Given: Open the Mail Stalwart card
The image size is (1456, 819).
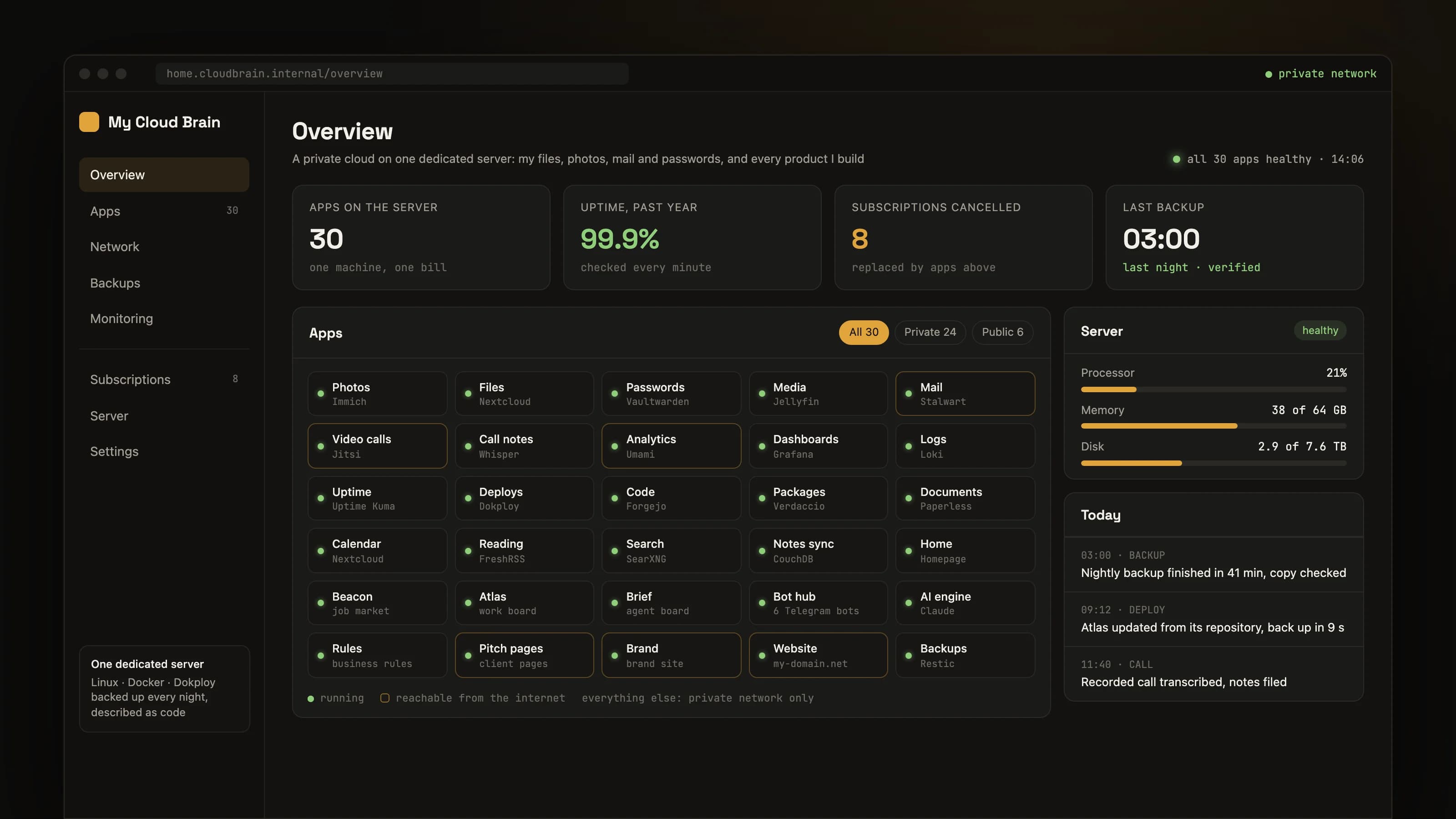Looking at the screenshot, I should pyautogui.click(x=965, y=394).
